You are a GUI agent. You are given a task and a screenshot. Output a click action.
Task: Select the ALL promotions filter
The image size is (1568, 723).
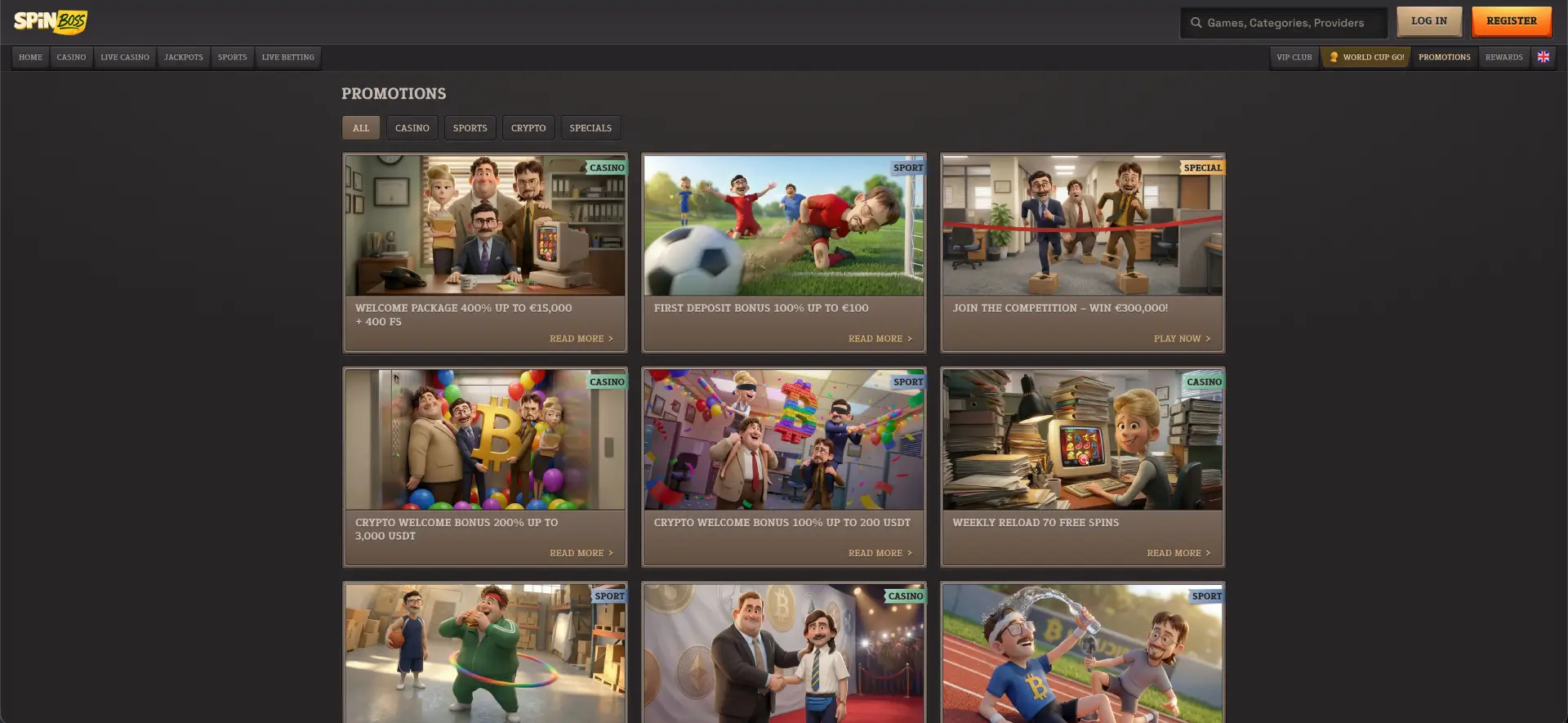[x=361, y=128]
